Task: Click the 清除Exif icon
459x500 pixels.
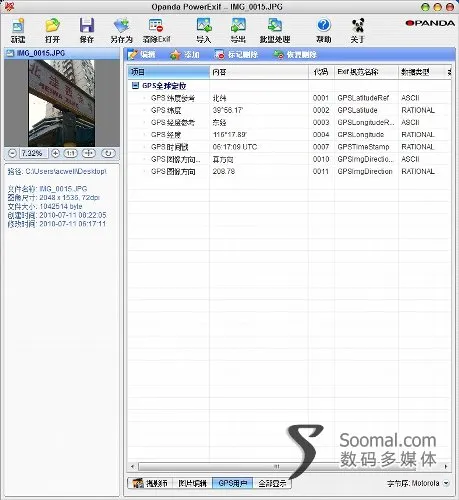Action: [x=156, y=30]
